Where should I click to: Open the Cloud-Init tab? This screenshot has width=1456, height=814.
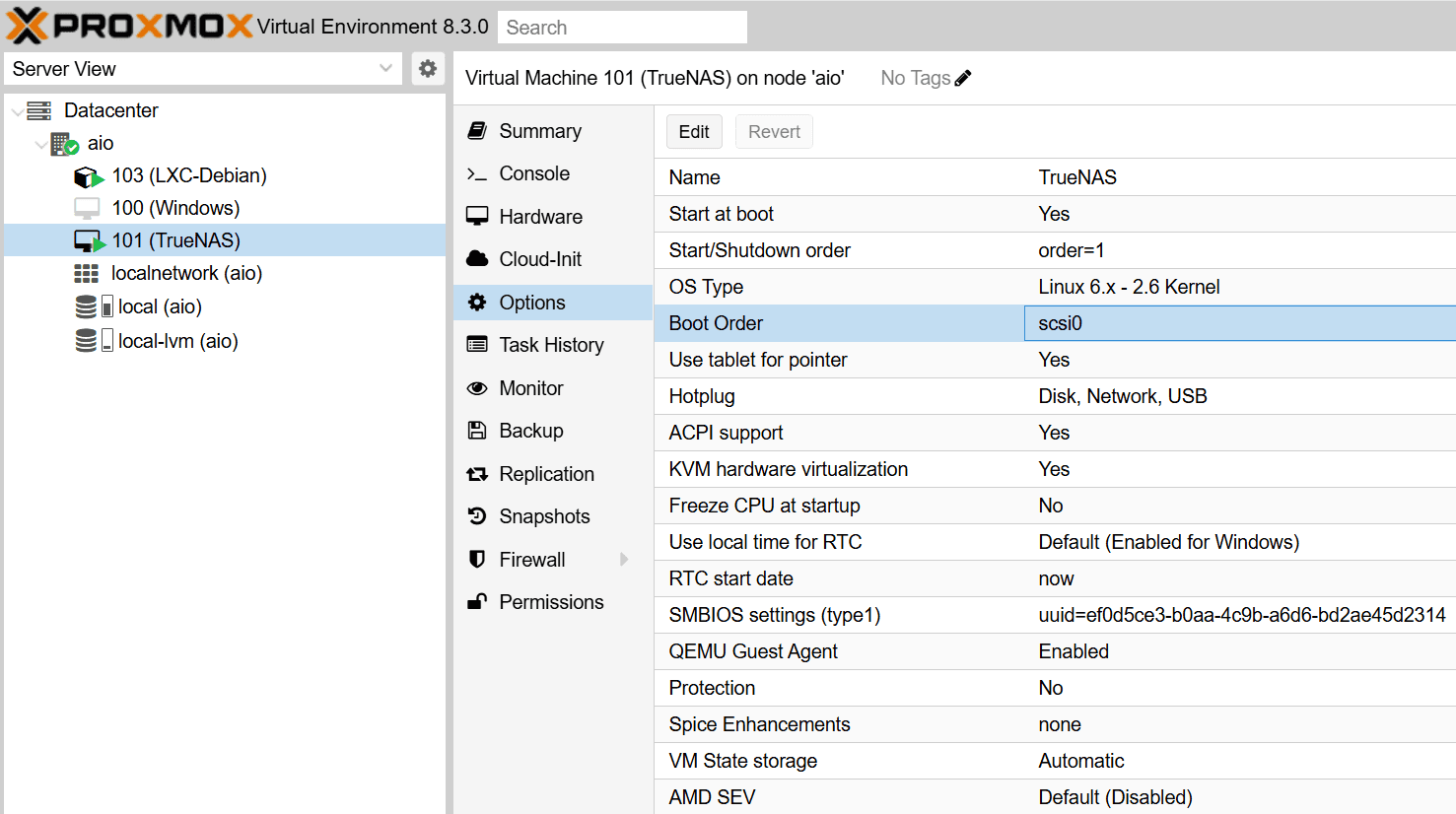(553, 259)
